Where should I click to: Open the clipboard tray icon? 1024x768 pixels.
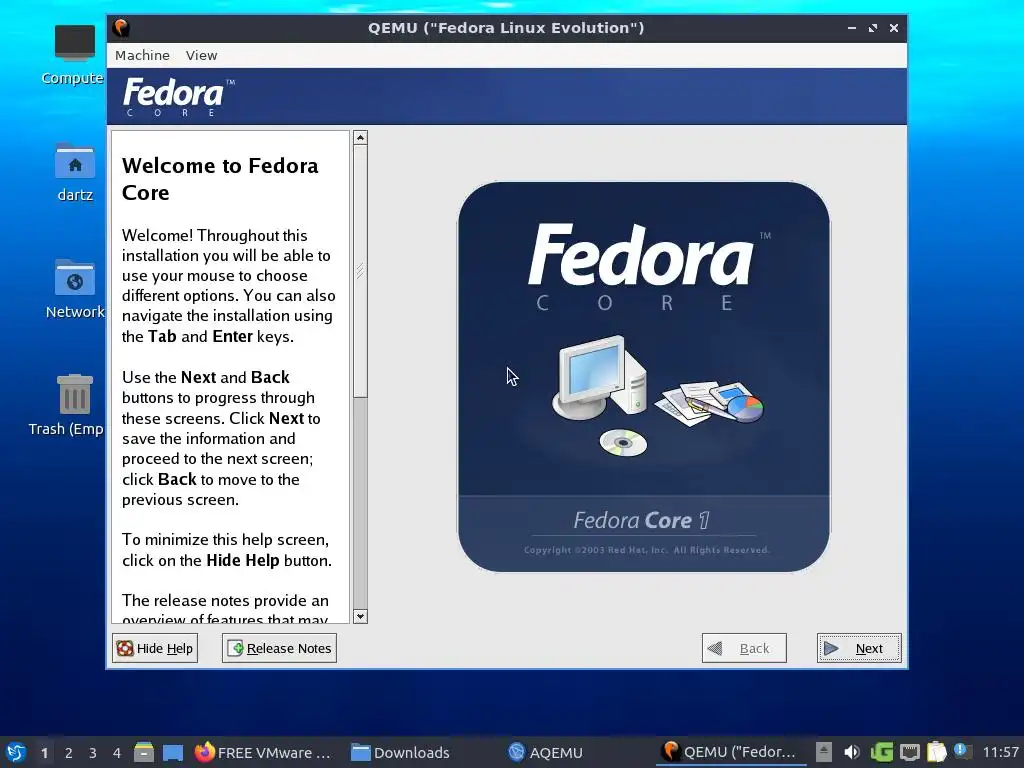coord(936,752)
